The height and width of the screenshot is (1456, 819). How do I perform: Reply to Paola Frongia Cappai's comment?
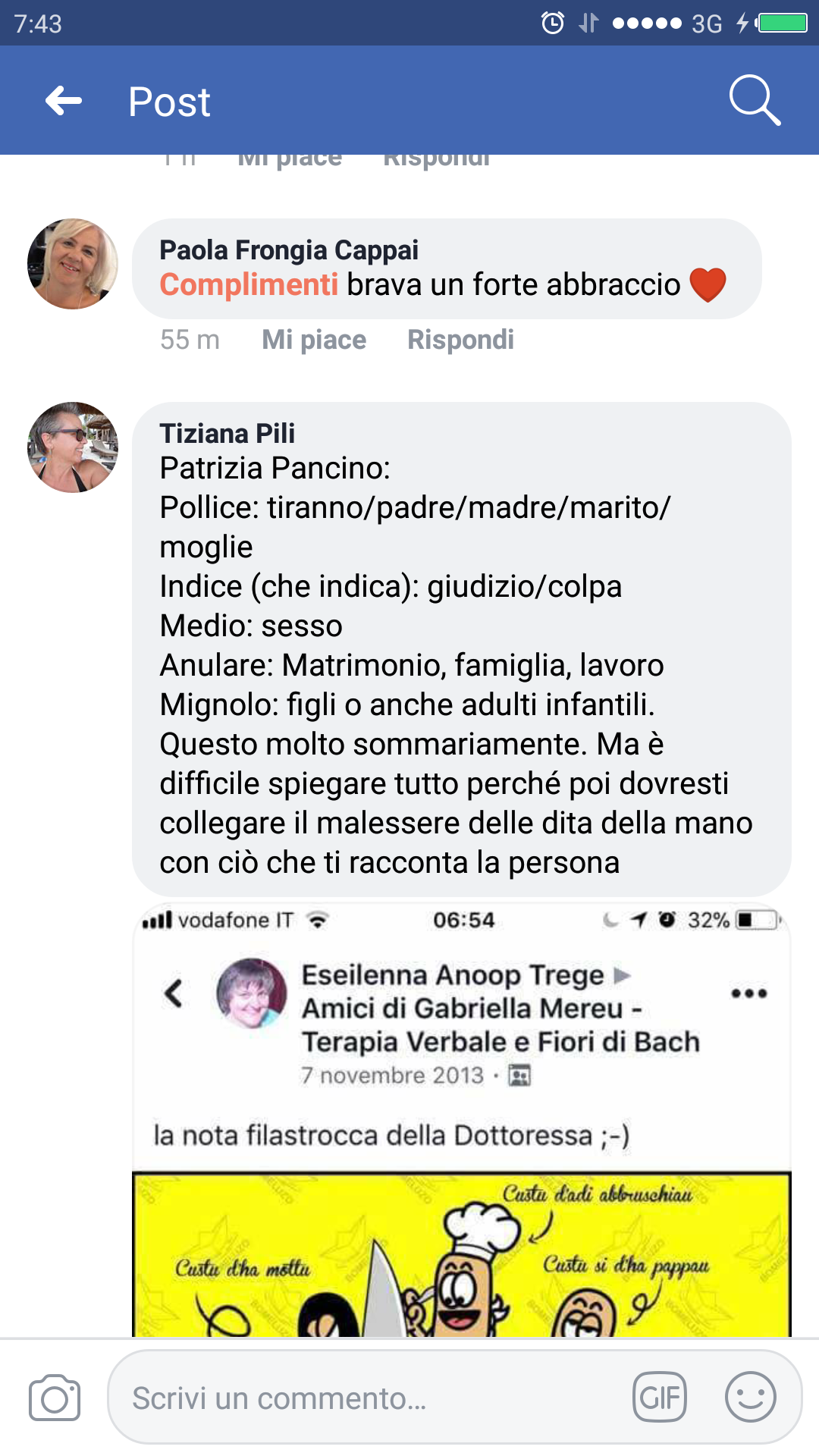point(460,340)
